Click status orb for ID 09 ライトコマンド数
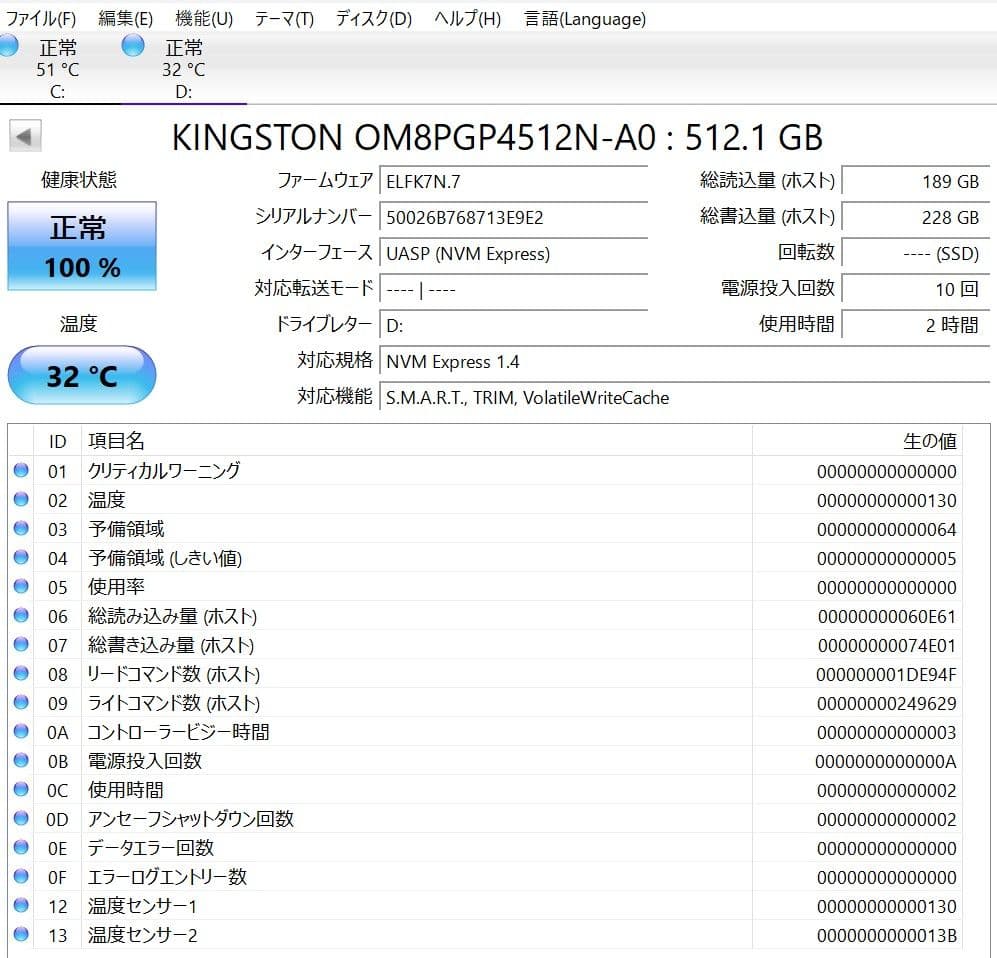 [x=21, y=702]
